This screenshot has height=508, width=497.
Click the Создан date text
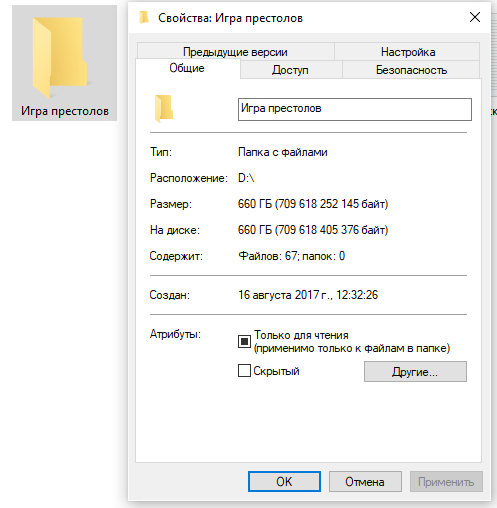click(x=308, y=295)
